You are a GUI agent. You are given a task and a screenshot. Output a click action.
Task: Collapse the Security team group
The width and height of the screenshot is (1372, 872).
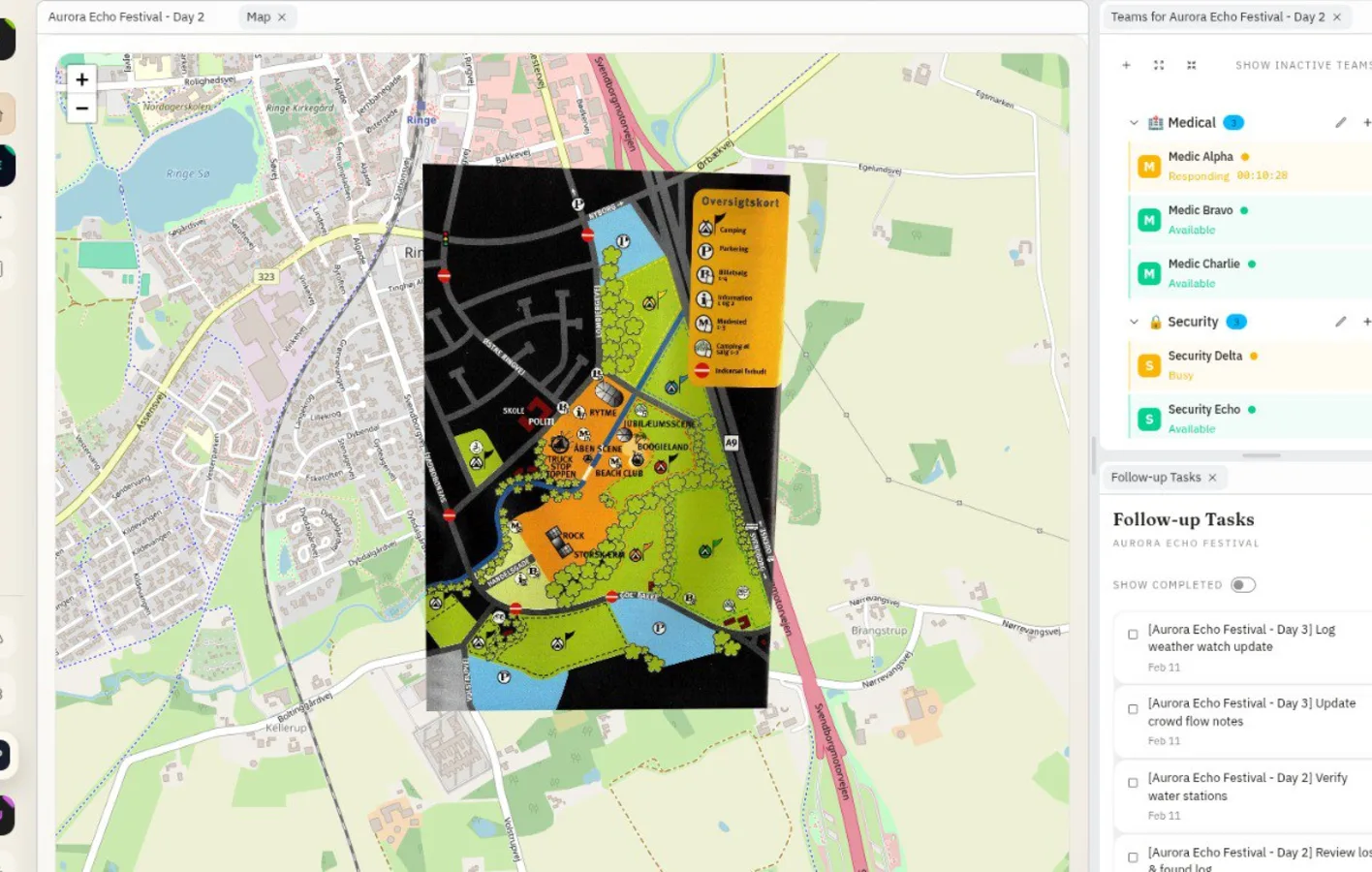pos(1133,321)
